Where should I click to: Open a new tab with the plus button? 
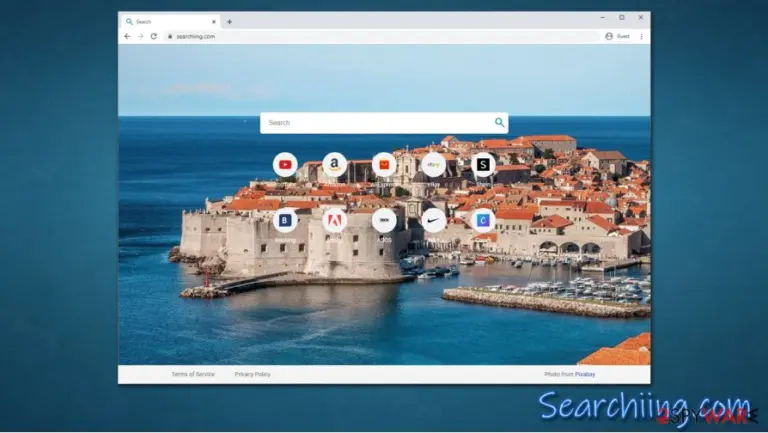click(229, 22)
